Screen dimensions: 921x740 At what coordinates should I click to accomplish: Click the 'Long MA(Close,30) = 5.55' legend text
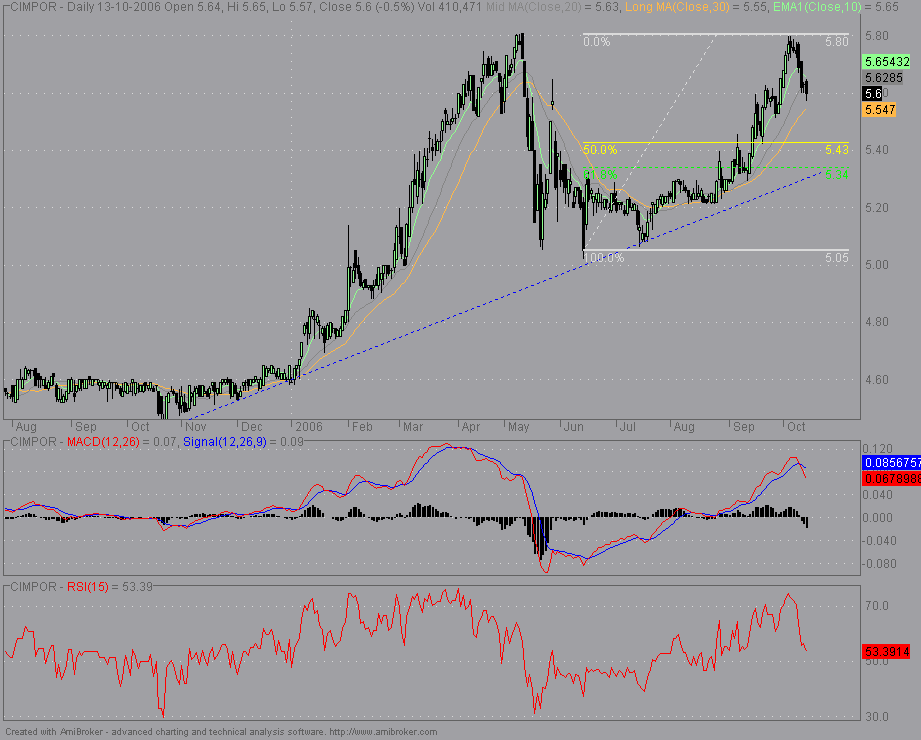(x=696, y=7)
